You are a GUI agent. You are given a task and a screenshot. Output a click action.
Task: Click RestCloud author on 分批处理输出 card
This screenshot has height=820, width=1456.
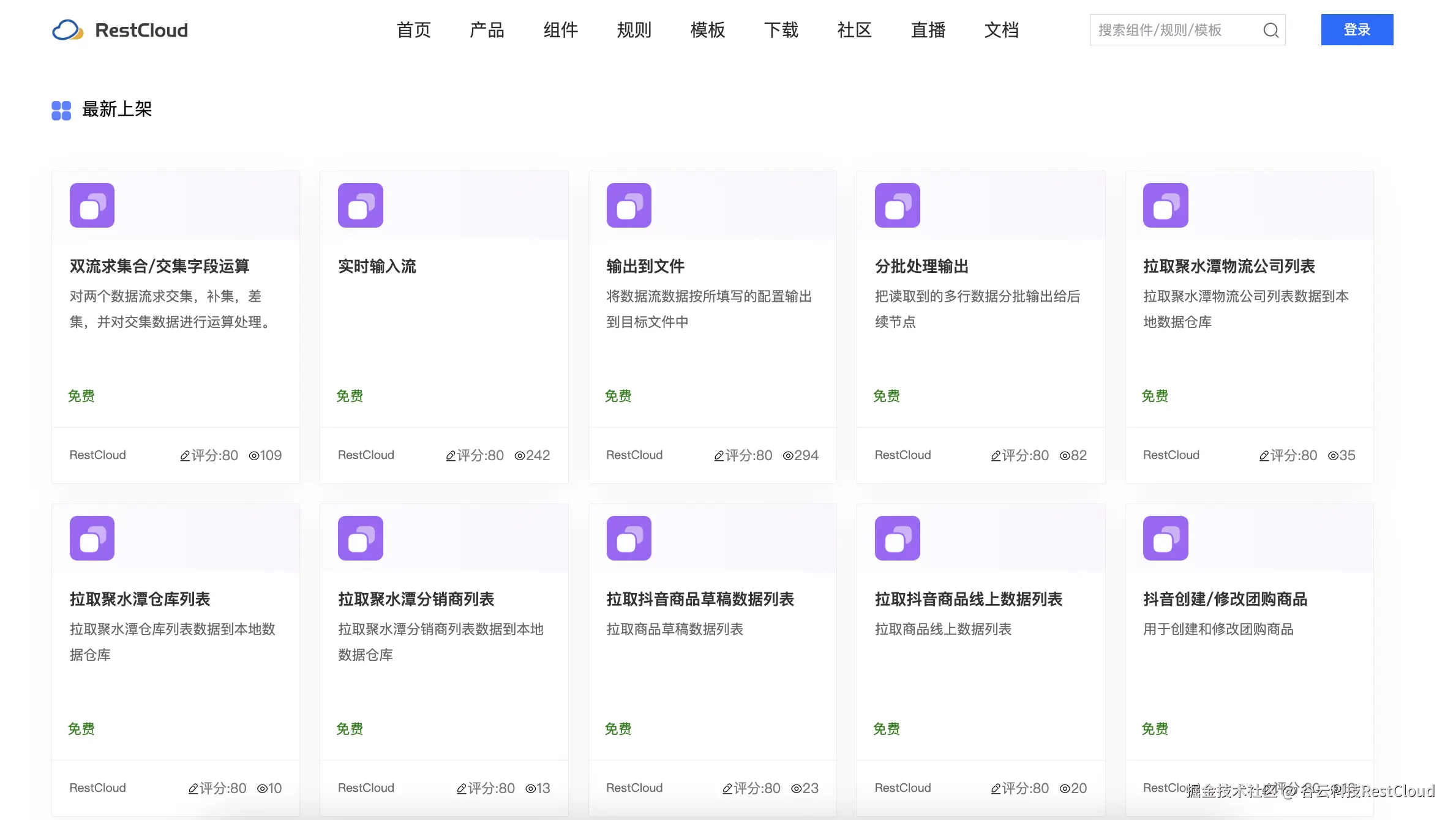[x=902, y=455]
